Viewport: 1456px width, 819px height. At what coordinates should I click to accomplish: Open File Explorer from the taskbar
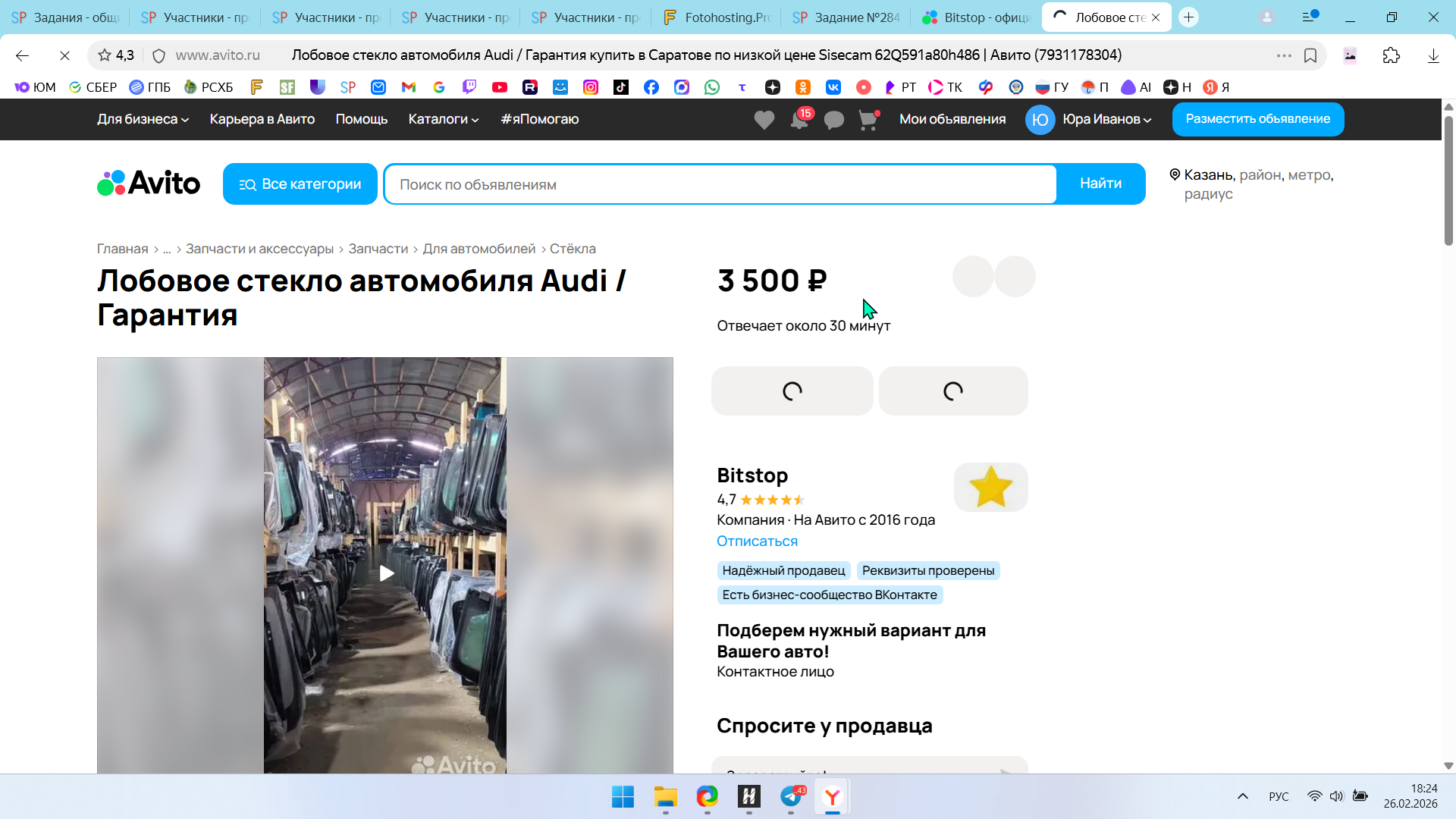pyautogui.click(x=665, y=797)
